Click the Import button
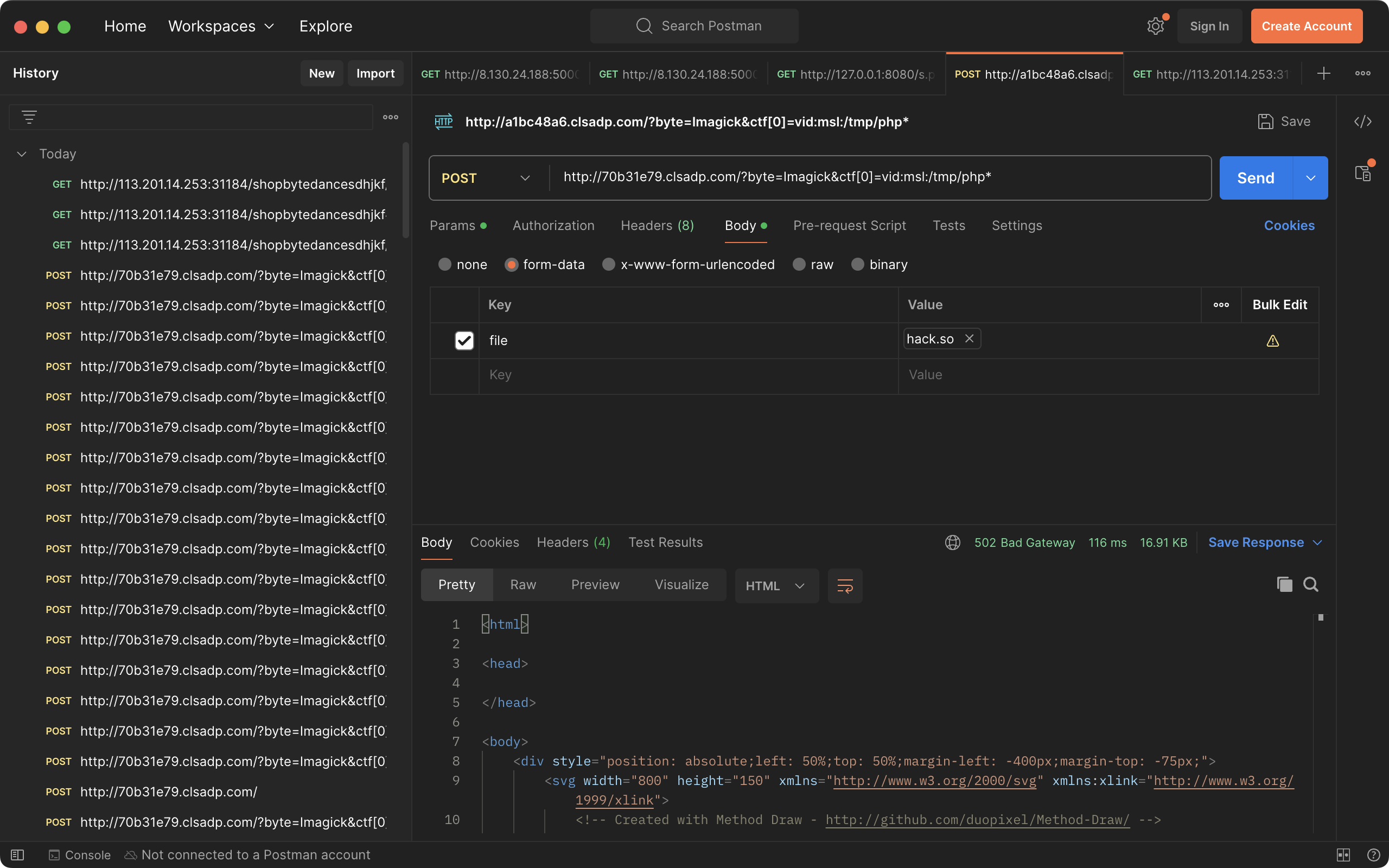The image size is (1389, 868). [x=375, y=73]
